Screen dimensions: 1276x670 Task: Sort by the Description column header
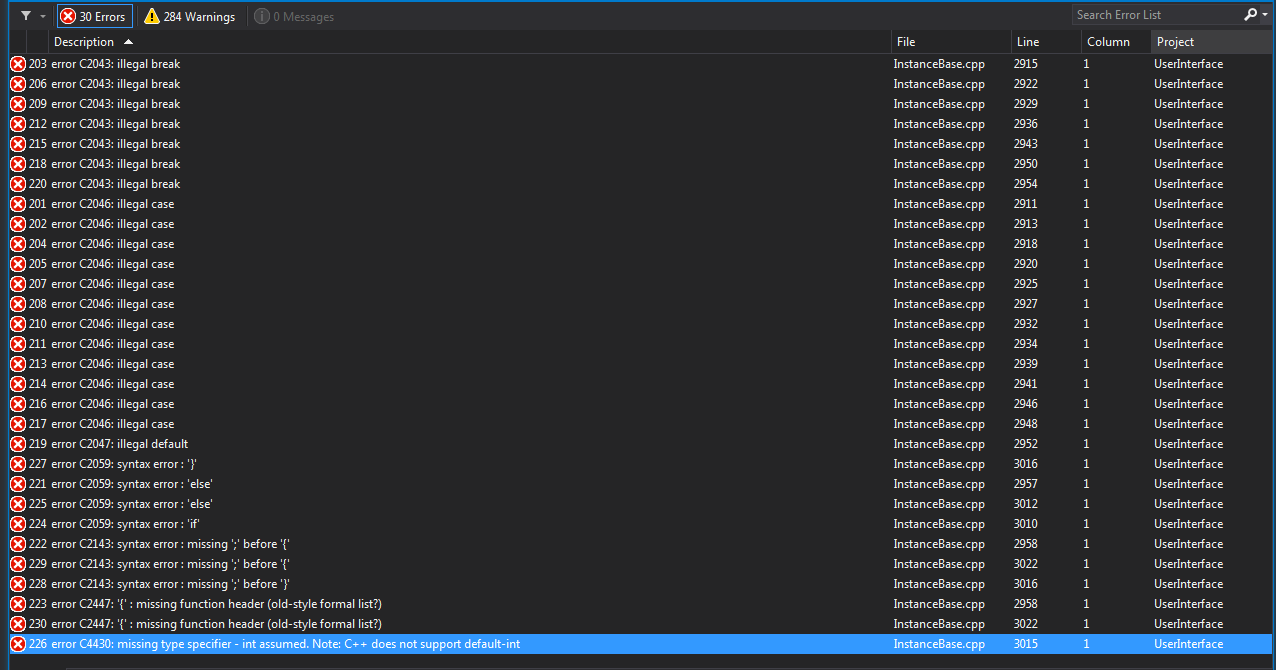pyautogui.click(x=470, y=42)
